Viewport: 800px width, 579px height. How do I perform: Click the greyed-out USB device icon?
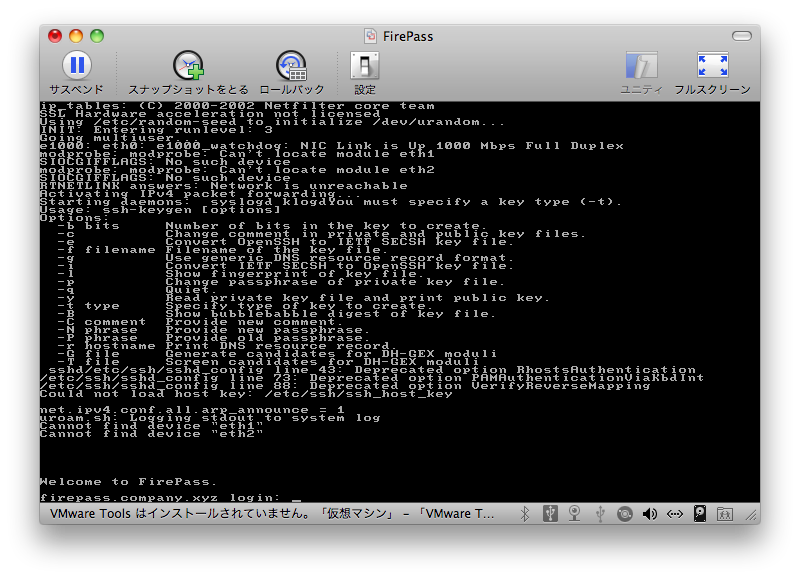(x=600, y=514)
